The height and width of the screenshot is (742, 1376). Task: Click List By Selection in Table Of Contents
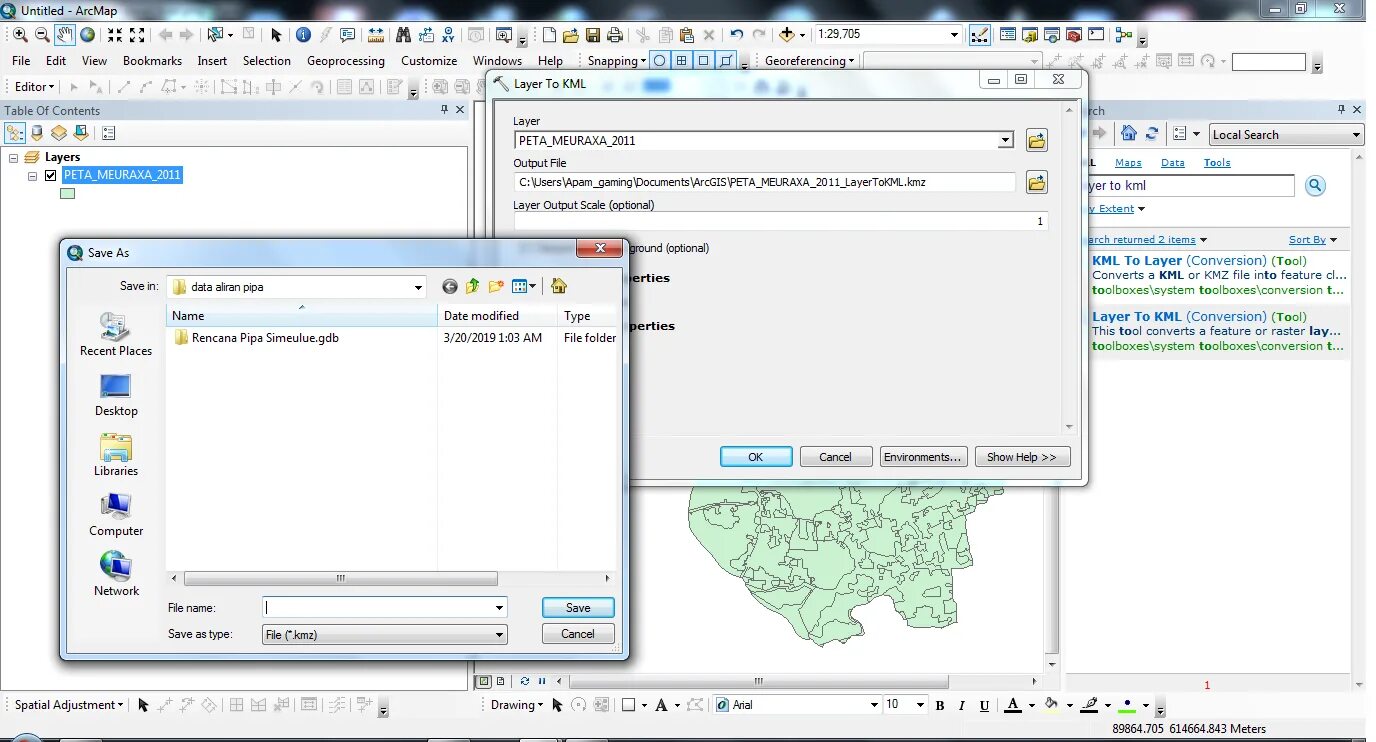pyautogui.click(x=81, y=133)
